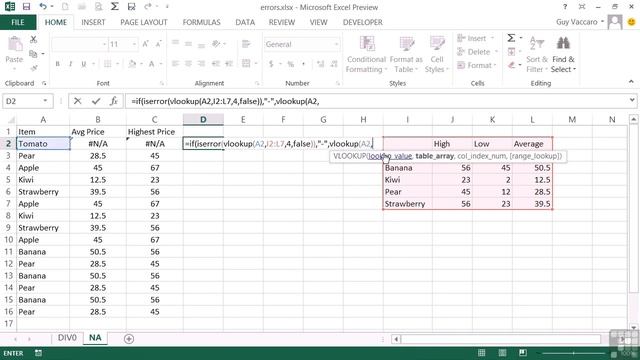
Task: Click the vertical scrollbar up arrow
Action: click(633, 119)
